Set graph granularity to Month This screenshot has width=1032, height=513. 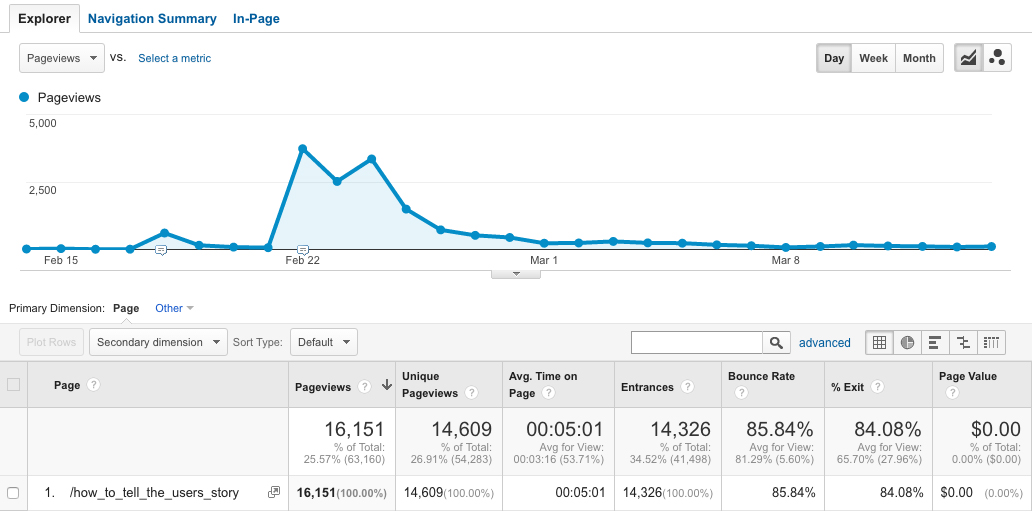click(x=919, y=58)
